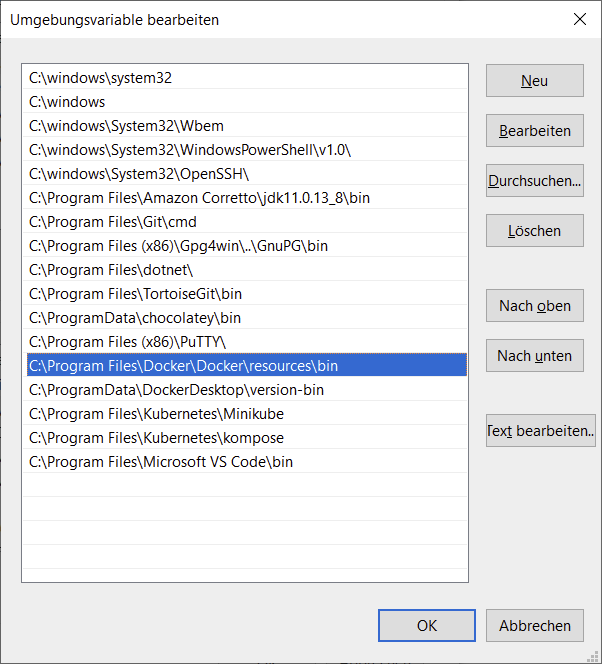Click the Bearbeiten button
The height and width of the screenshot is (664, 602).
coord(535,130)
